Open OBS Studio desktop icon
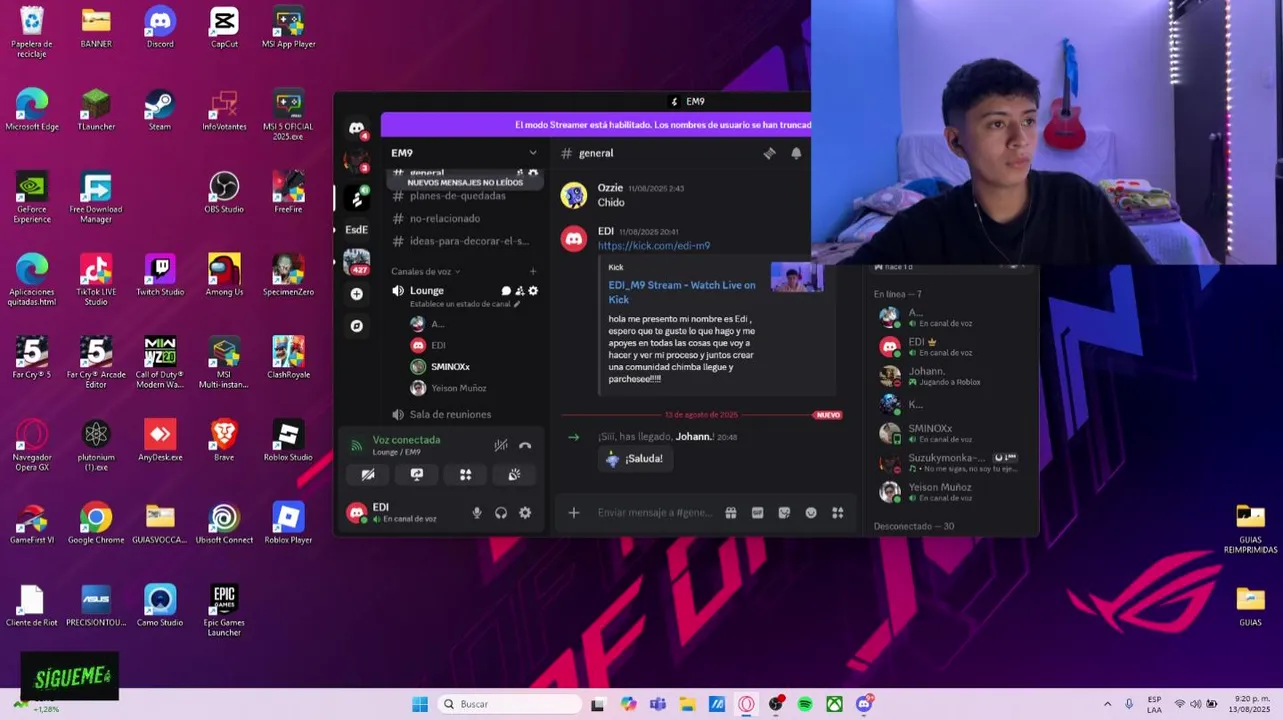Screen dimensions: 1283x720 pos(224,193)
